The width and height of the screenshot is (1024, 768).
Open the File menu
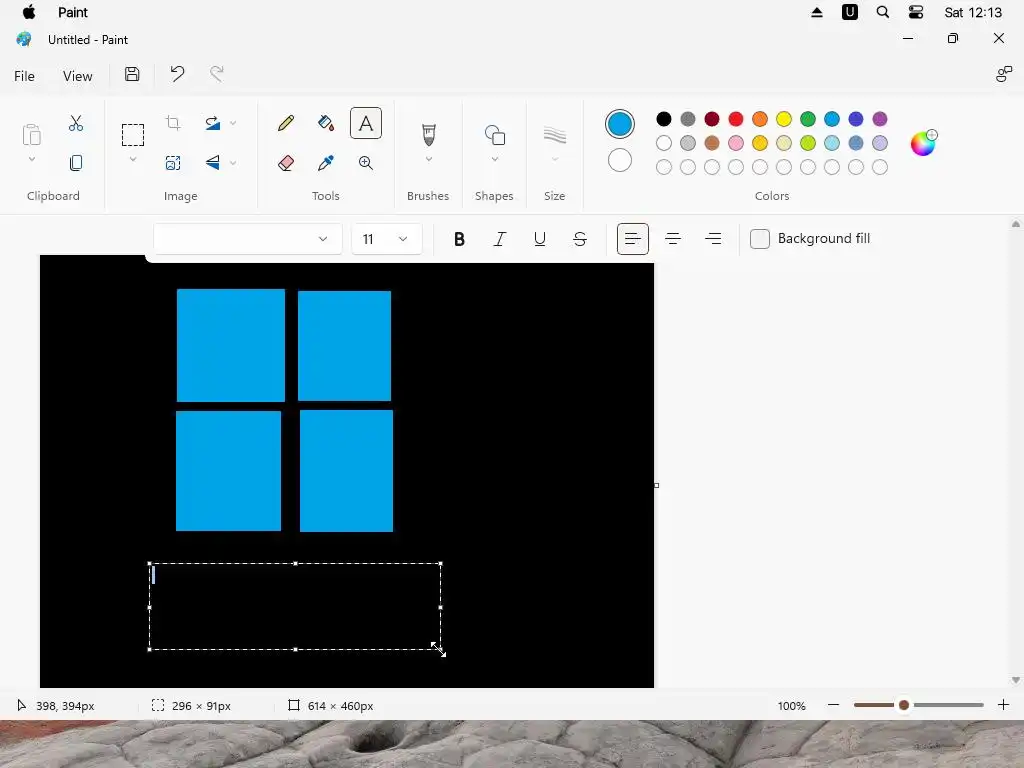pos(24,76)
